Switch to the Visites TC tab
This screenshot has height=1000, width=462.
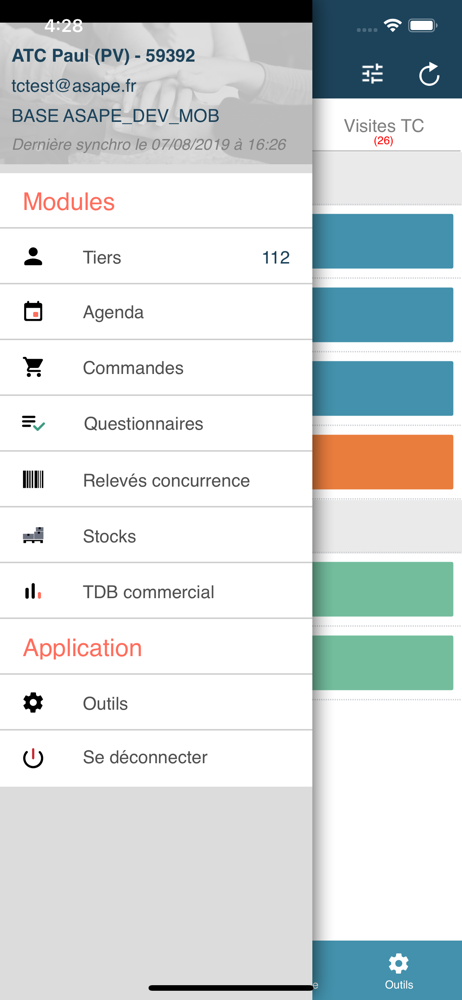(384, 129)
